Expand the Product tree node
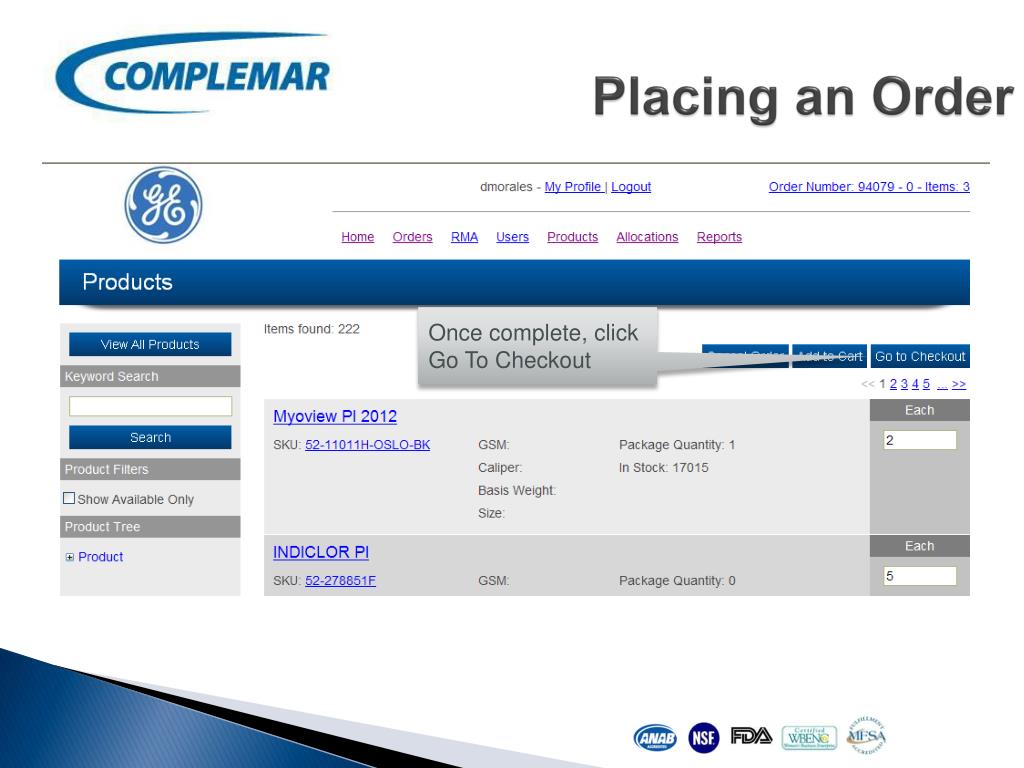Screen dimensions: 1024x768 pos(70,557)
